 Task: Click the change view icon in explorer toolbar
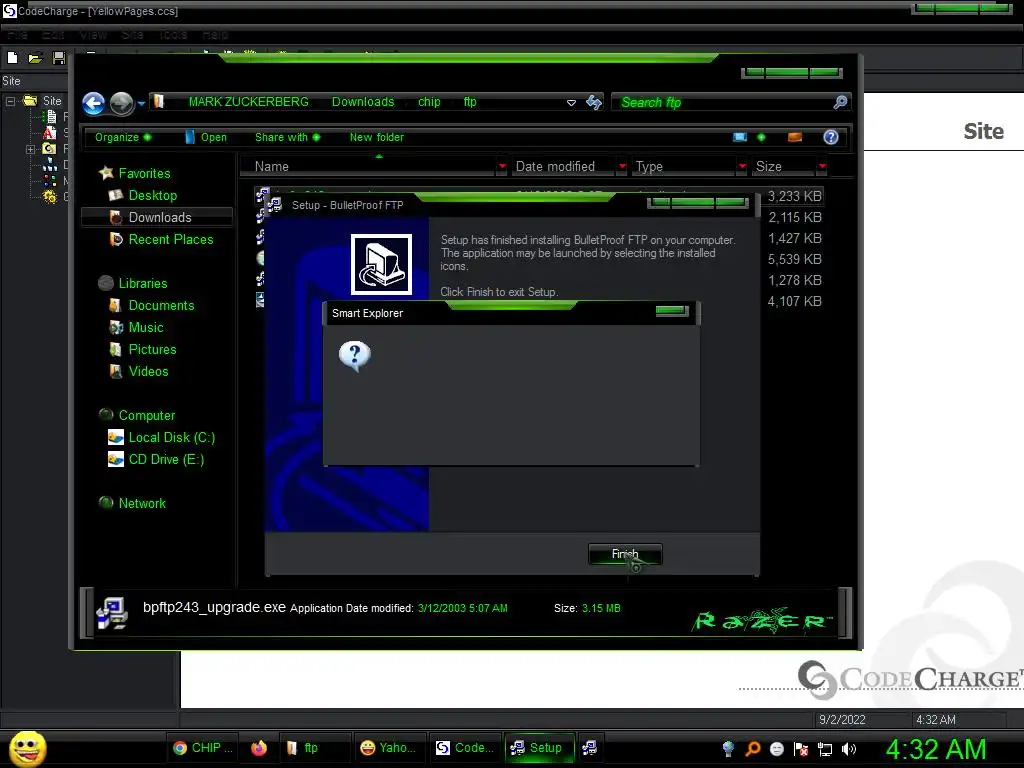[x=739, y=137]
